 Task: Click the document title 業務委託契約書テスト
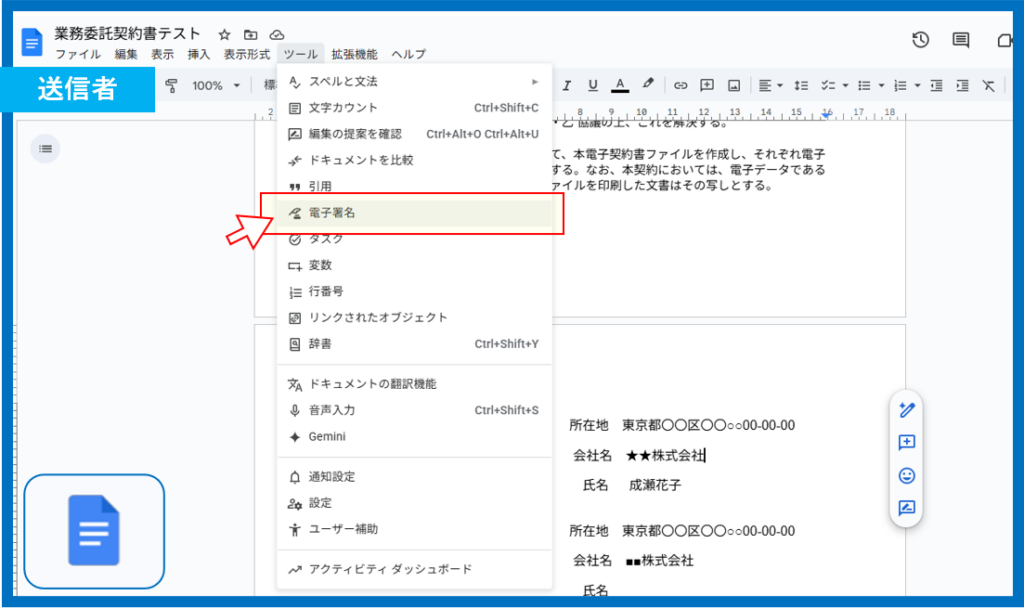(x=127, y=35)
